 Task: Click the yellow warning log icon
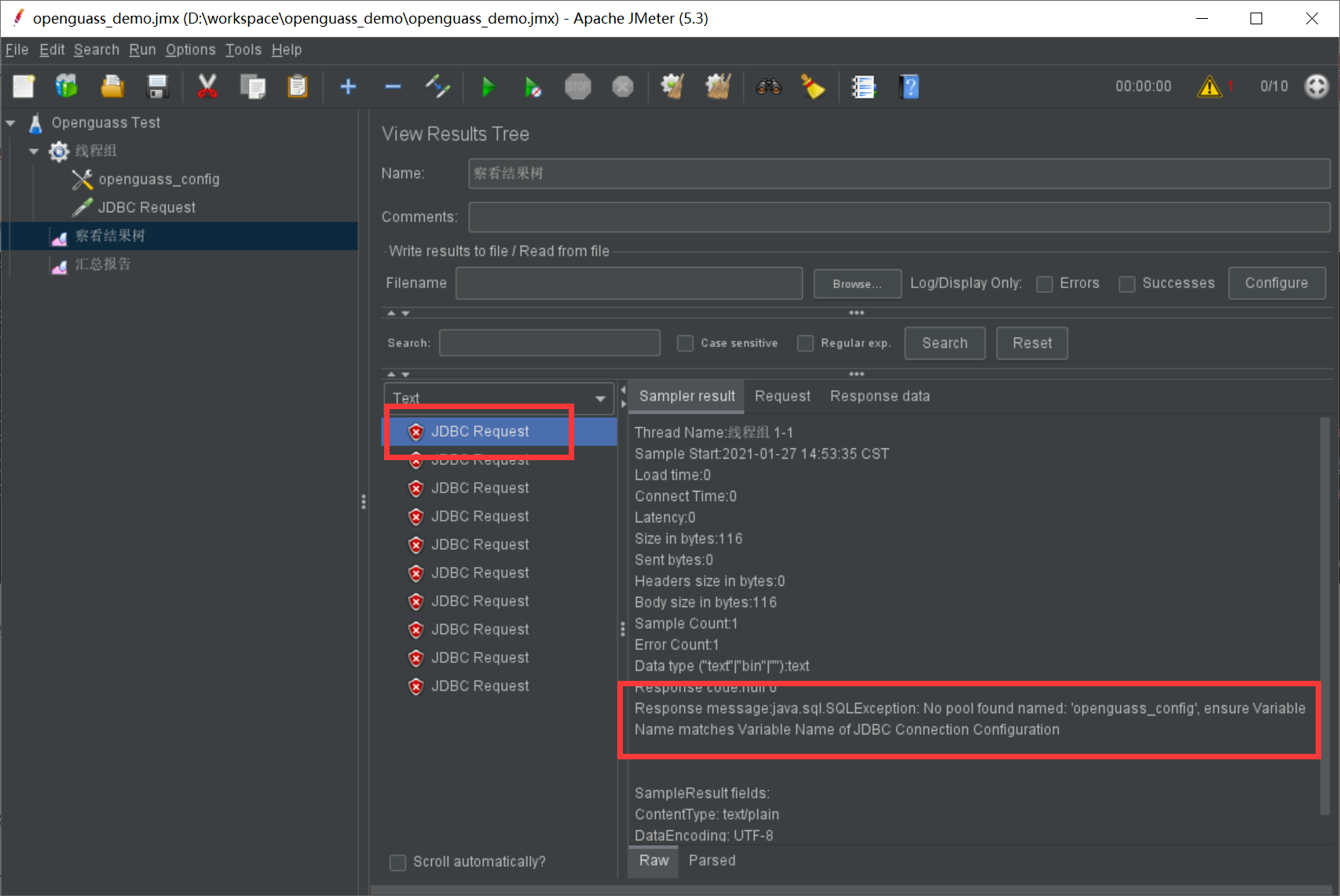[x=1210, y=86]
